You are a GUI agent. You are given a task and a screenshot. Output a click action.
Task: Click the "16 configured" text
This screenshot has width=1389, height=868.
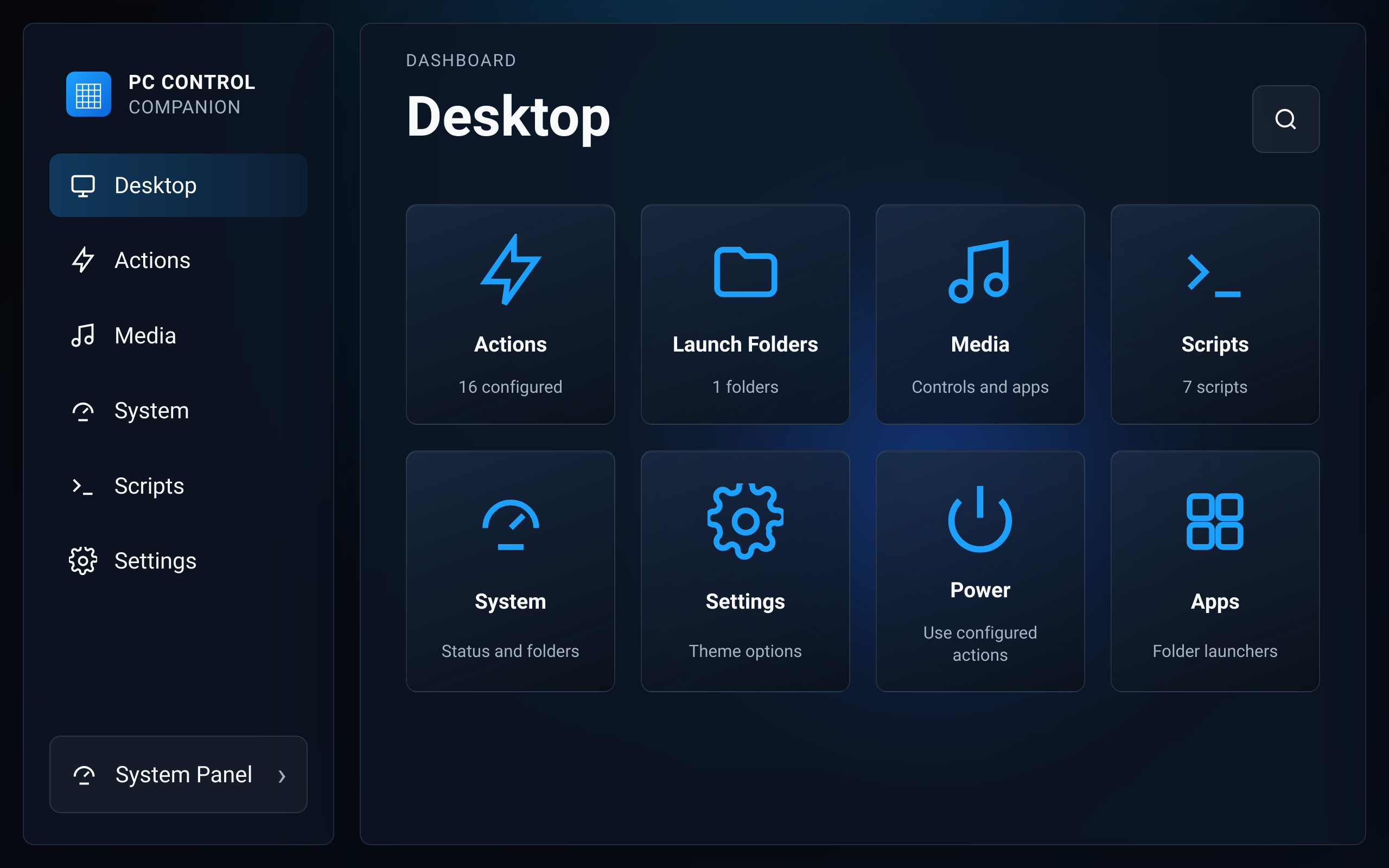coord(510,387)
